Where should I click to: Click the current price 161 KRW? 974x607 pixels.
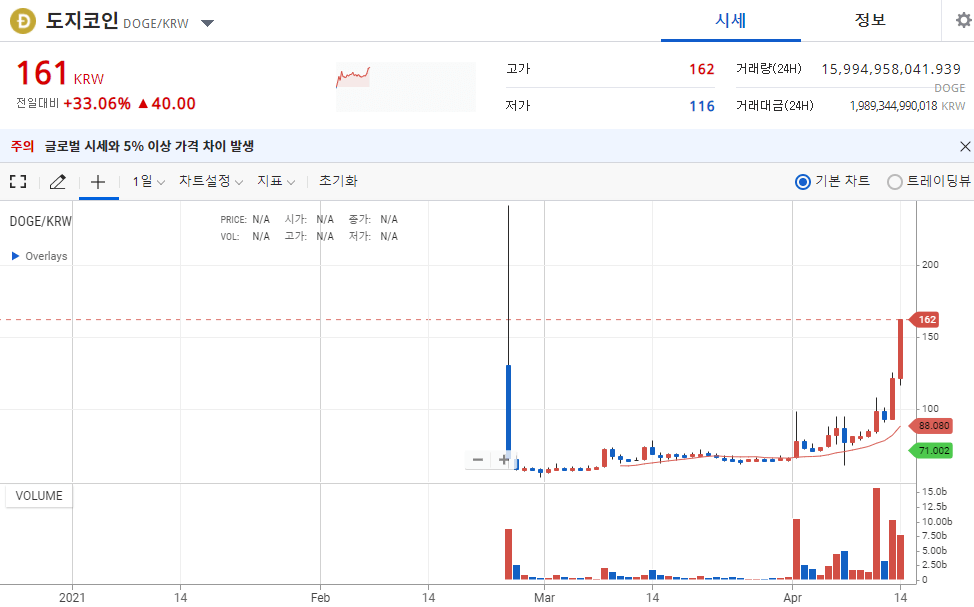(60, 73)
